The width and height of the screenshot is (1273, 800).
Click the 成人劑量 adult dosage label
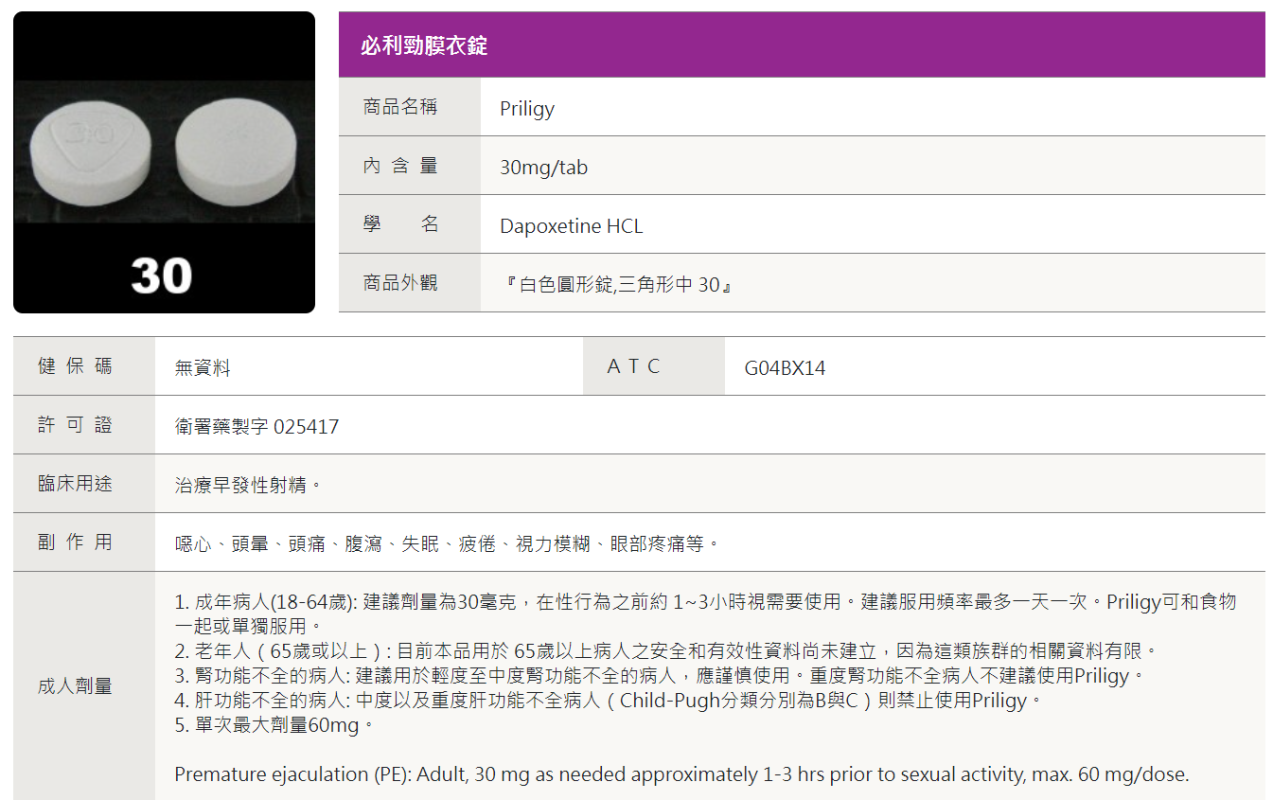click(76, 687)
